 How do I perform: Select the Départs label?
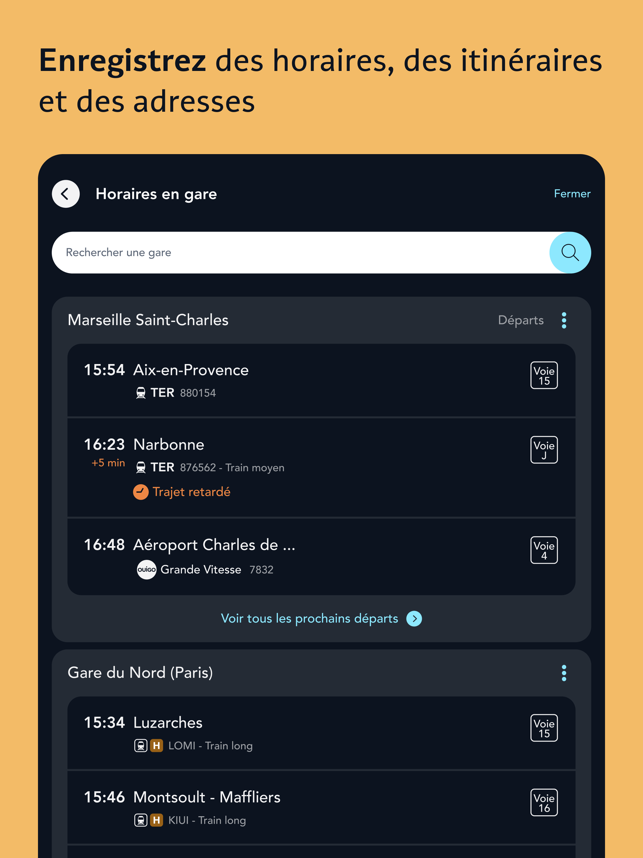[520, 320]
